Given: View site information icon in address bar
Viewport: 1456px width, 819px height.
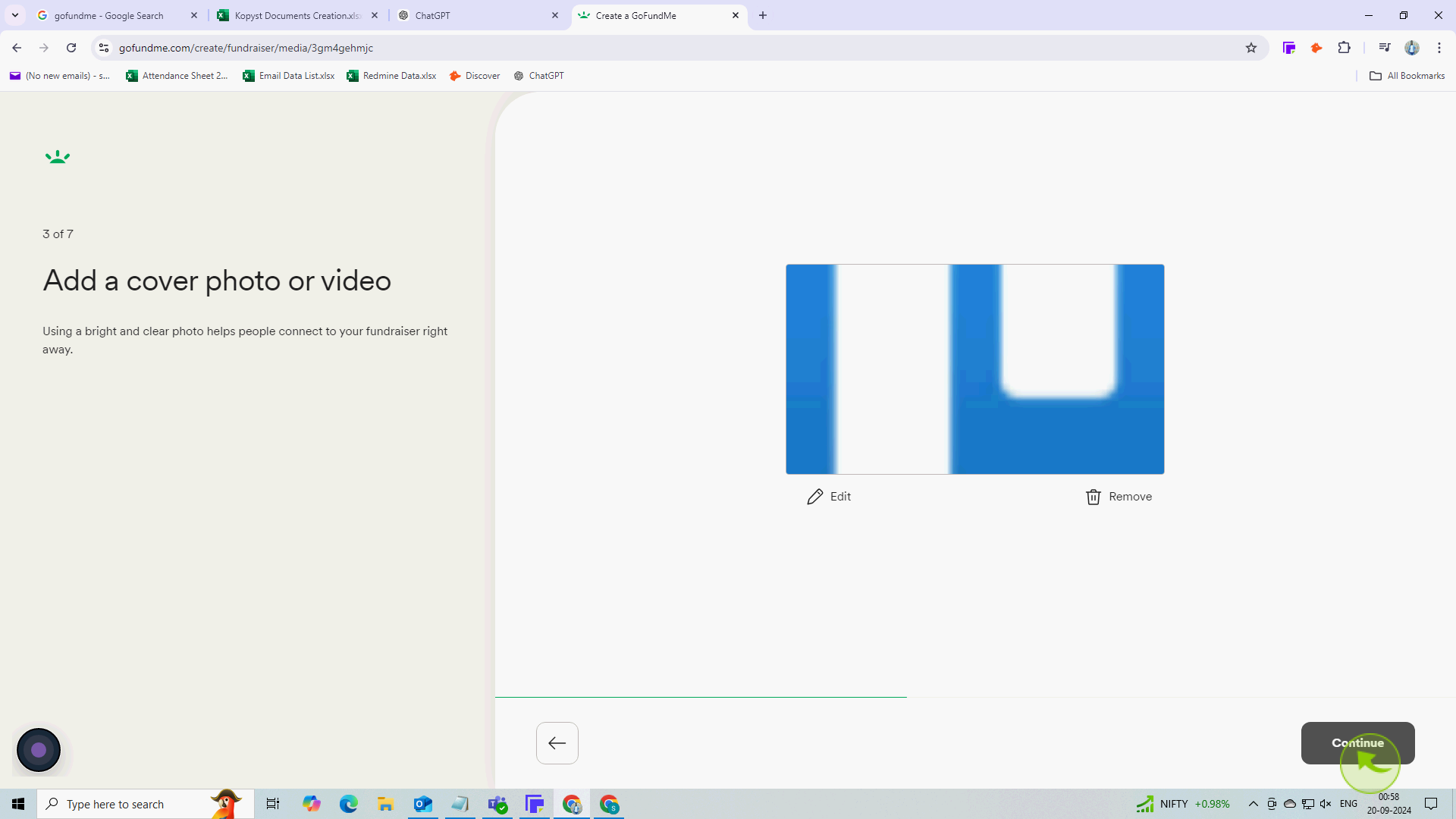Looking at the screenshot, I should (x=104, y=48).
